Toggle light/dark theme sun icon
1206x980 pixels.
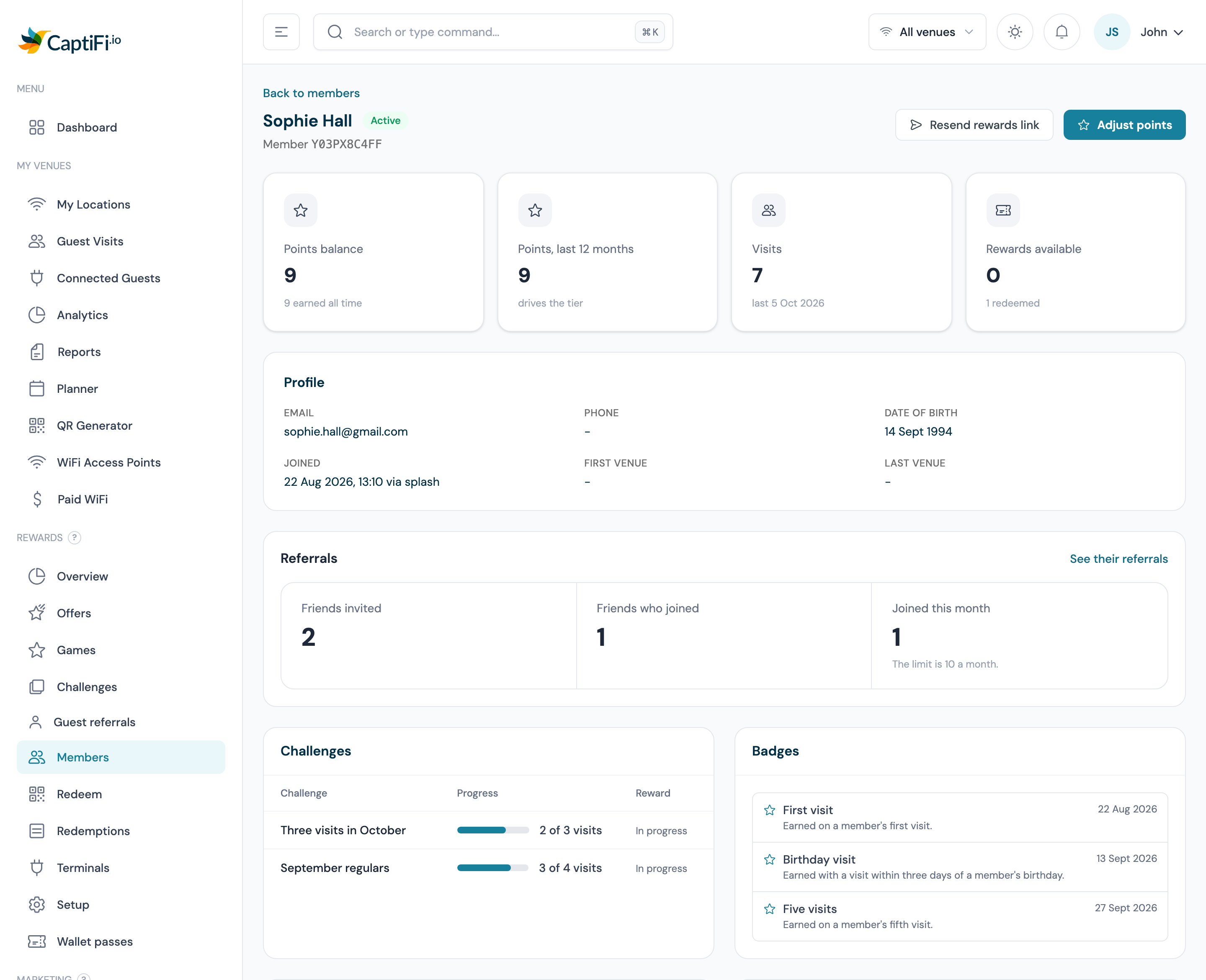tap(1015, 32)
